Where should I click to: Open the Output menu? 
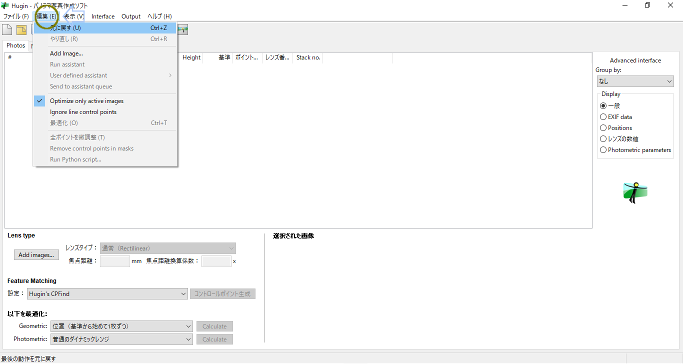(x=131, y=16)
